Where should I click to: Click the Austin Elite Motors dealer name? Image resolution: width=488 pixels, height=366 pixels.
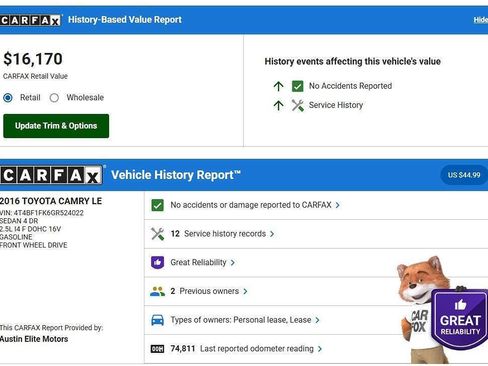[34, 339]
